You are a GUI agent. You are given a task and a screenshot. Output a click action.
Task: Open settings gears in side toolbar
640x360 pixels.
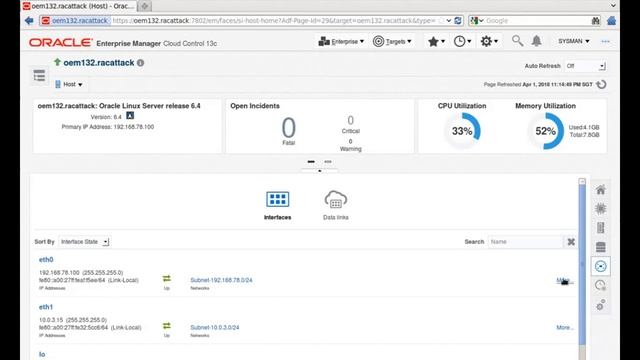pyautogui.click(x=600, y=305)
